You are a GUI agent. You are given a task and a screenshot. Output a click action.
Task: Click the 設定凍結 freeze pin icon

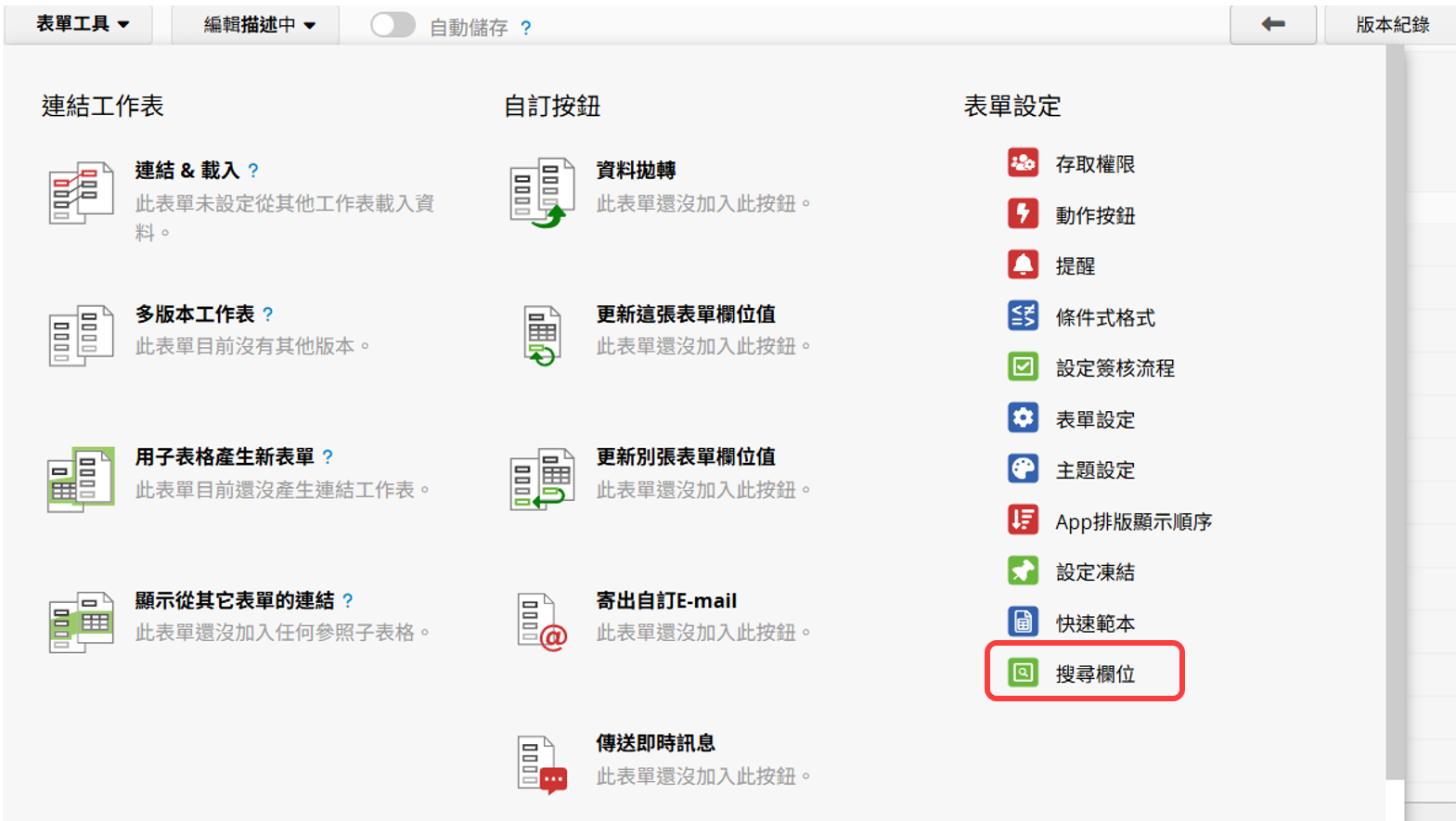coord(1023,571)
